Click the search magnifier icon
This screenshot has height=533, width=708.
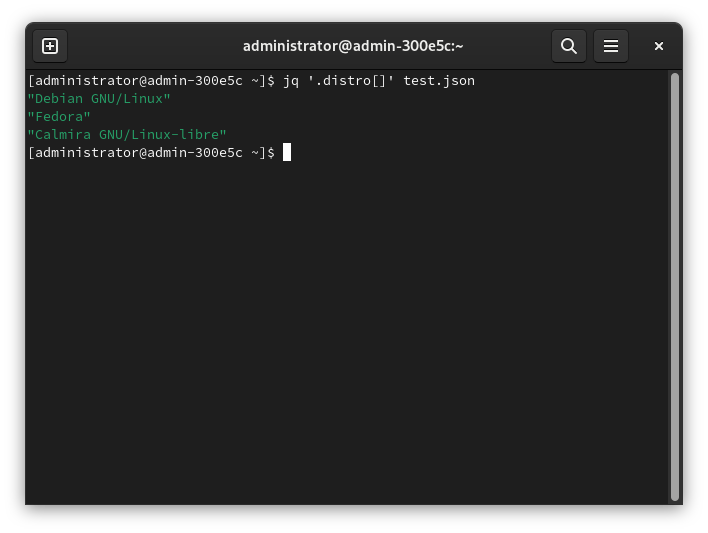click(x=568, y=46)
